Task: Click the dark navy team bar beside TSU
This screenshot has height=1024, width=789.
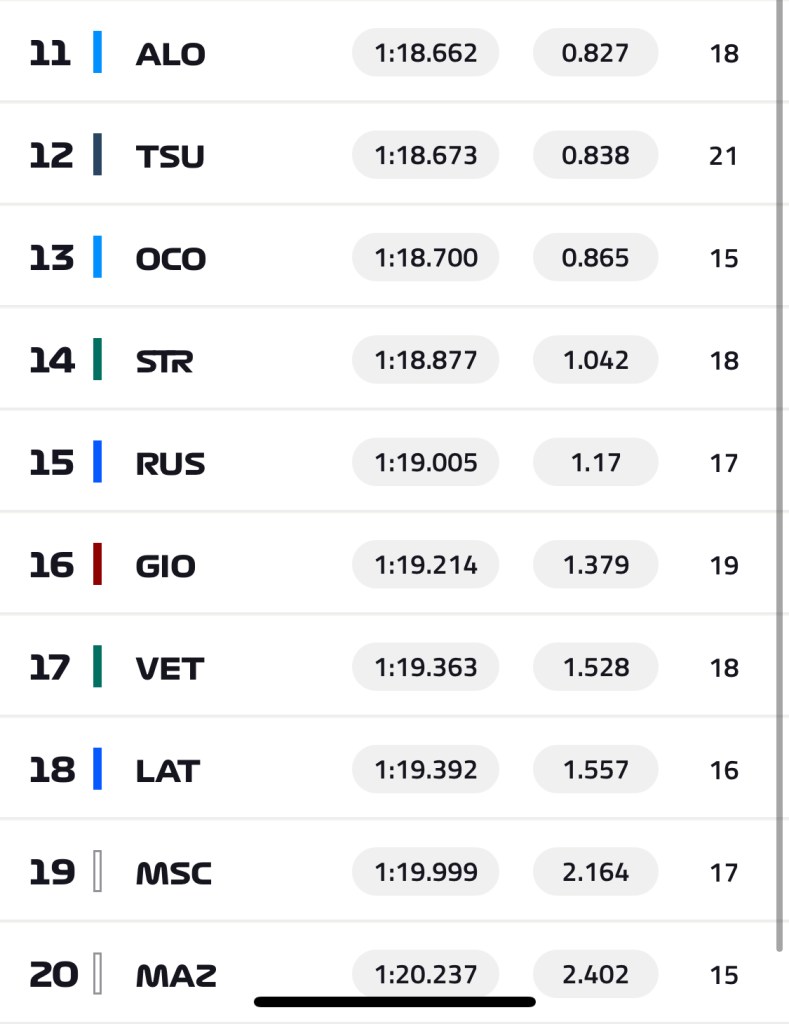Action: pyautogui.click(x=97, y=155)
